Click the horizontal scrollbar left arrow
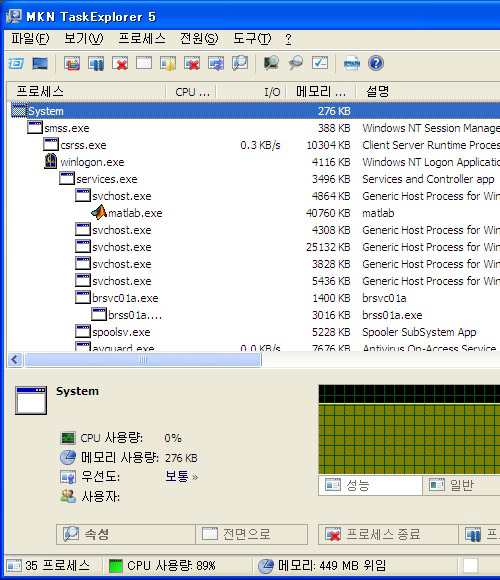This screenshot has height=580, width=500. [x=15, y=359]
